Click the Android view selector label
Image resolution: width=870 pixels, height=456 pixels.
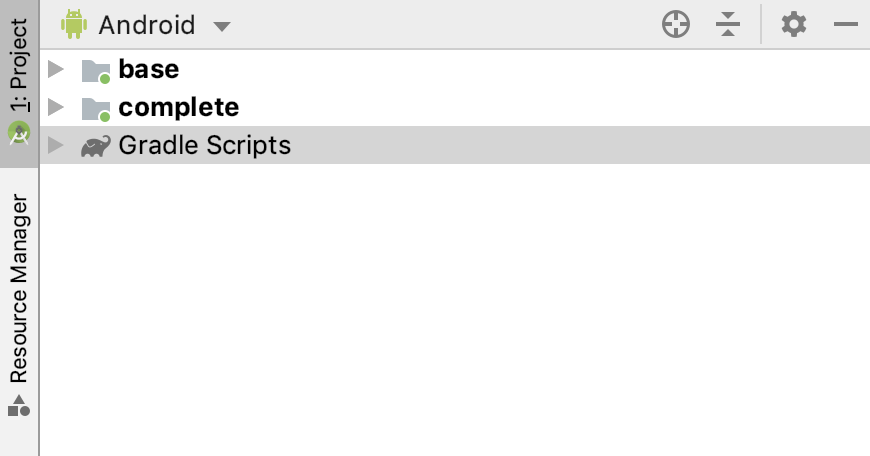(x=146, y=25)
